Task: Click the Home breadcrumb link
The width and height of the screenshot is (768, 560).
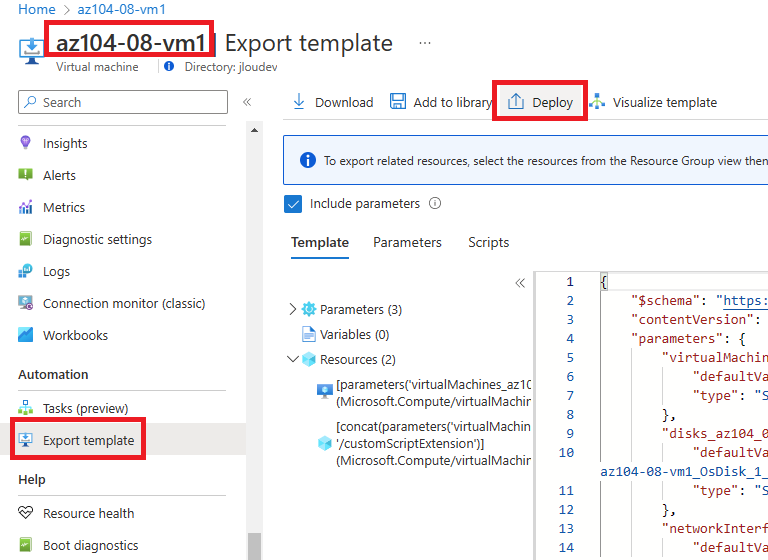Action: [x=37, y=9]
